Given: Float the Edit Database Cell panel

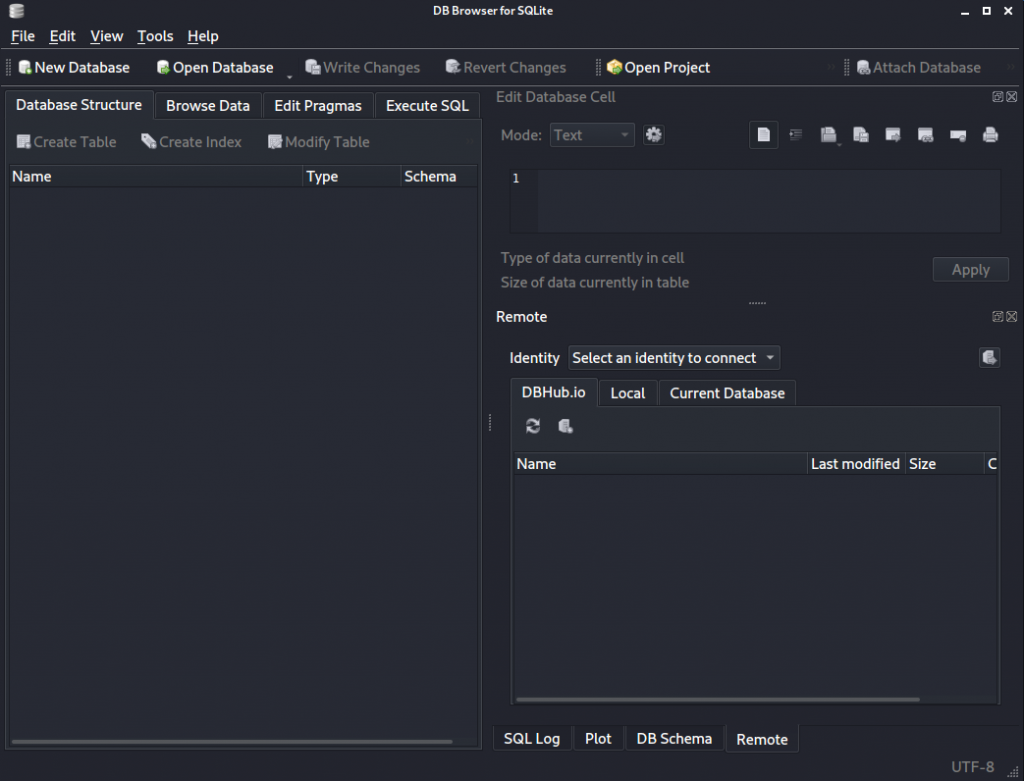Looking at the screenshot, I should point(998,97).
